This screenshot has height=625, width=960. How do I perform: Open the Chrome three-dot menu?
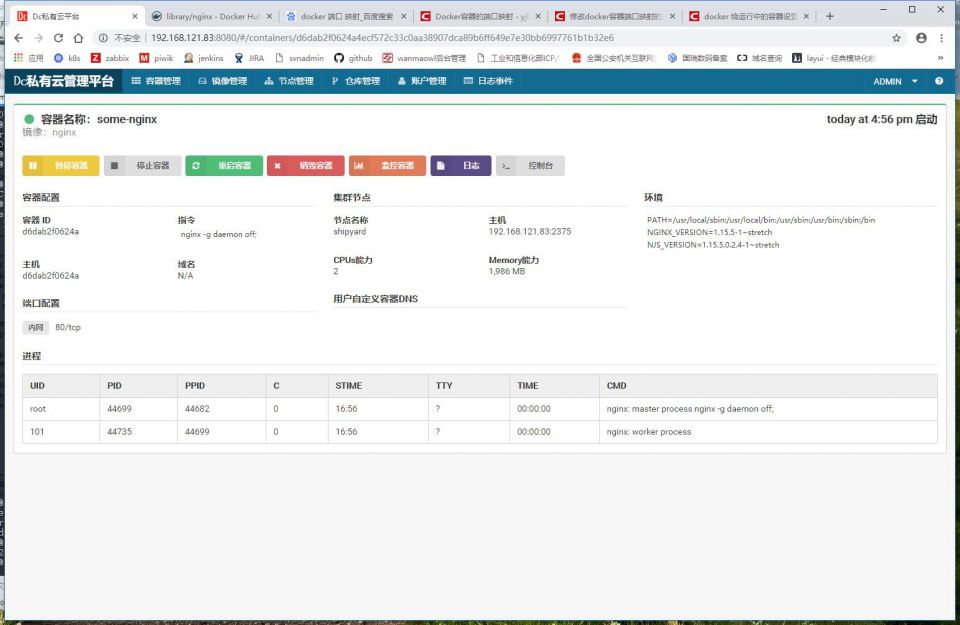[945, 38]
